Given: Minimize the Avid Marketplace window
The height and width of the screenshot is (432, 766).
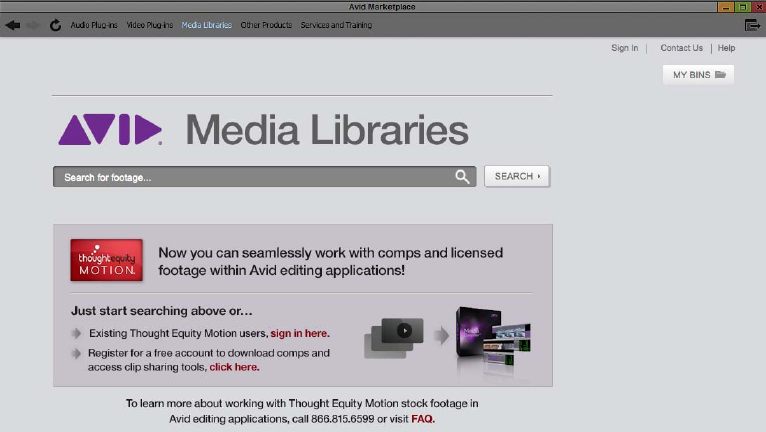Looking at the screenshot, I should pos(725,7).
